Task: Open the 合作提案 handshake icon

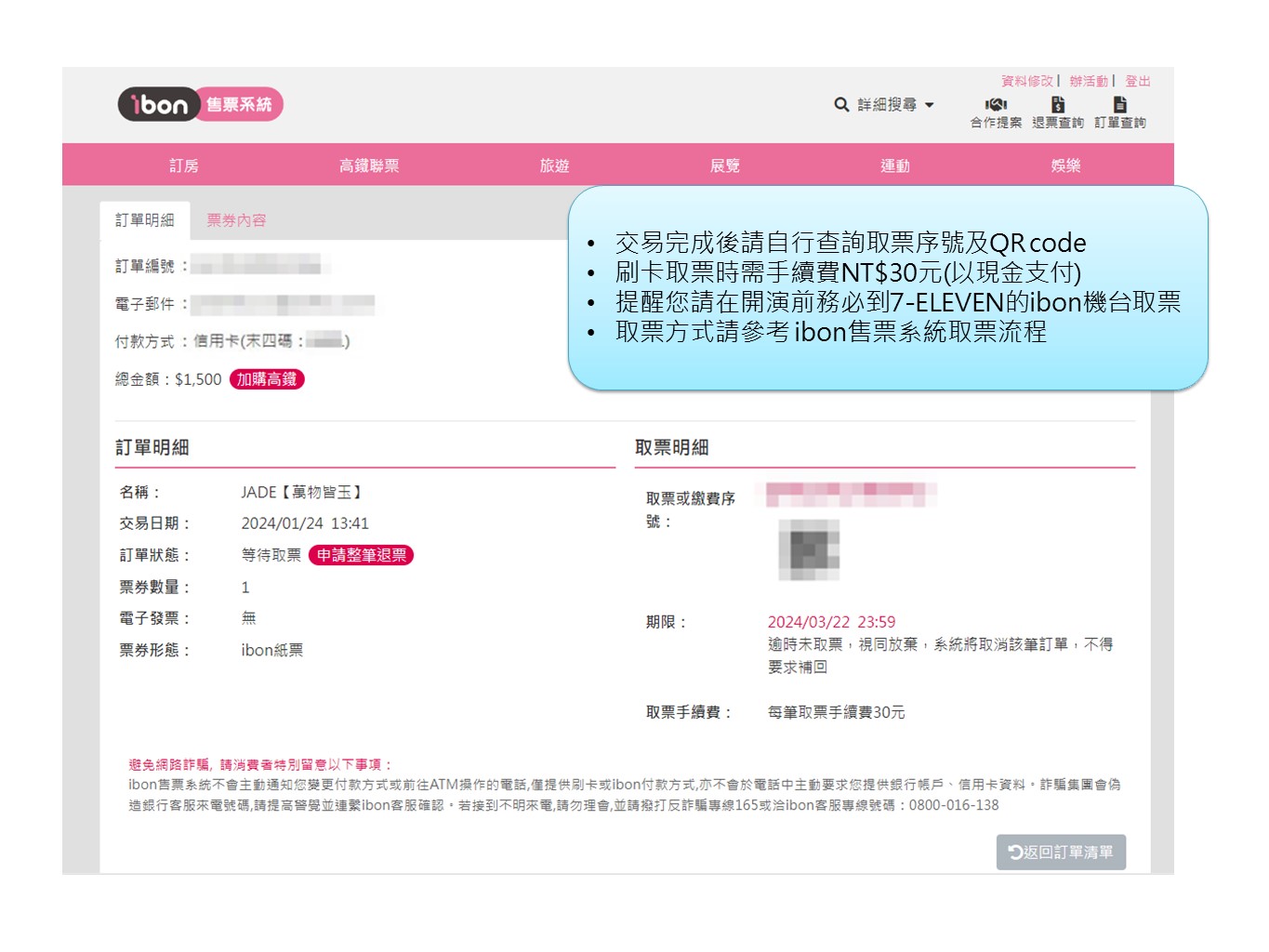Action: tap(996, 105)
